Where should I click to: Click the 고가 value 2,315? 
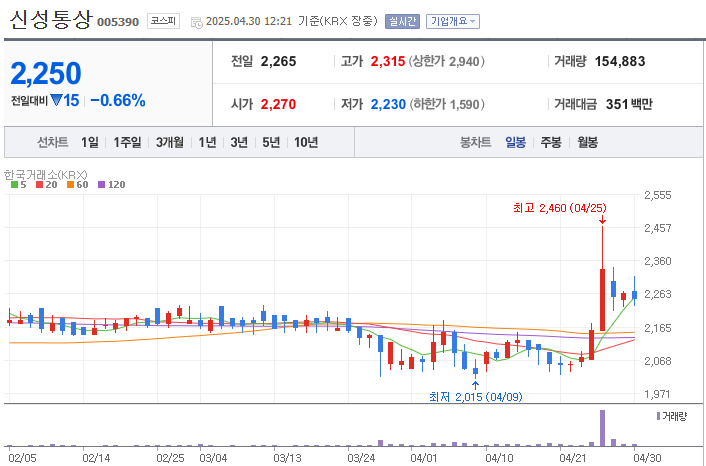(388, 61)
